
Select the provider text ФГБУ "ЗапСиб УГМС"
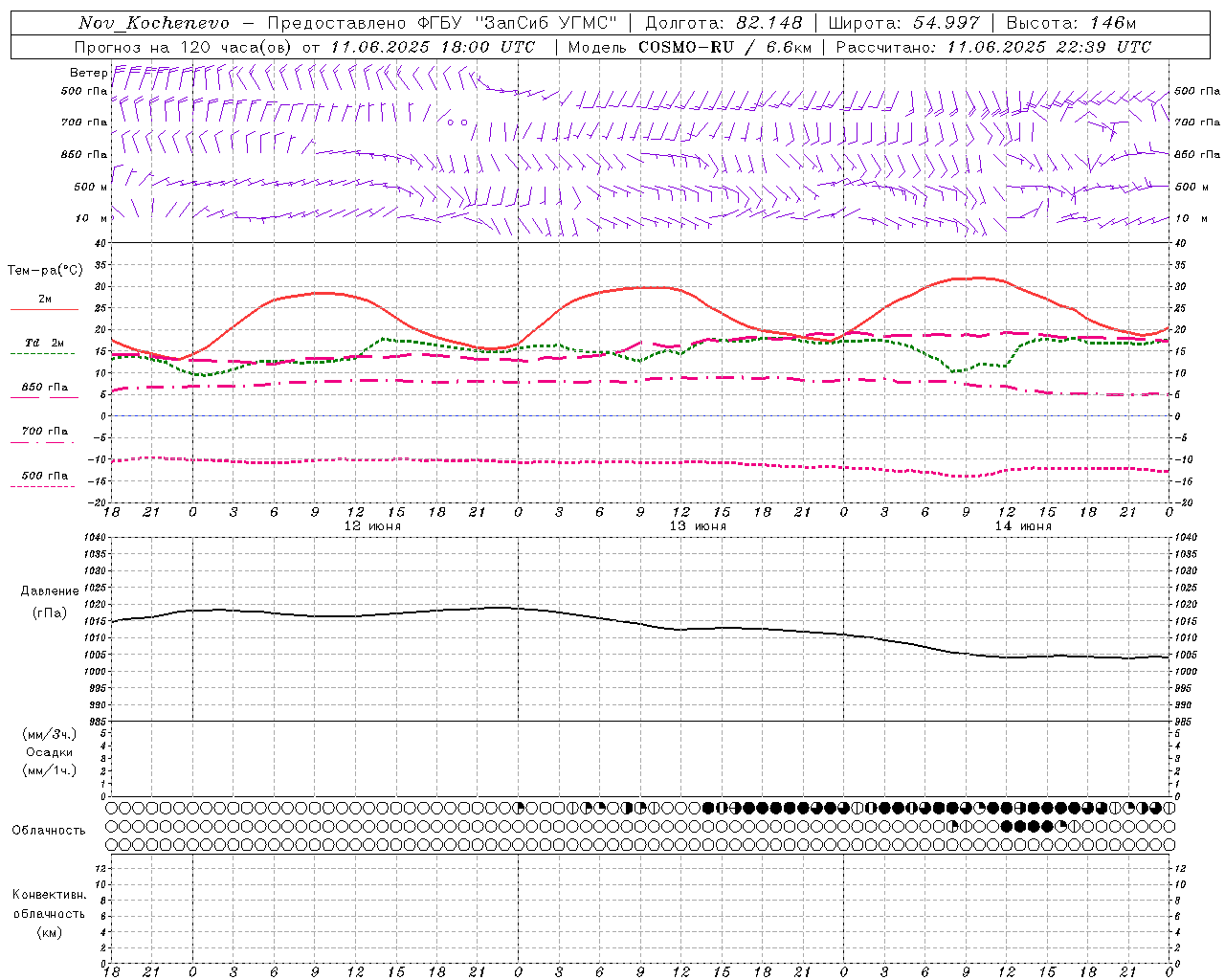[518, 23]
